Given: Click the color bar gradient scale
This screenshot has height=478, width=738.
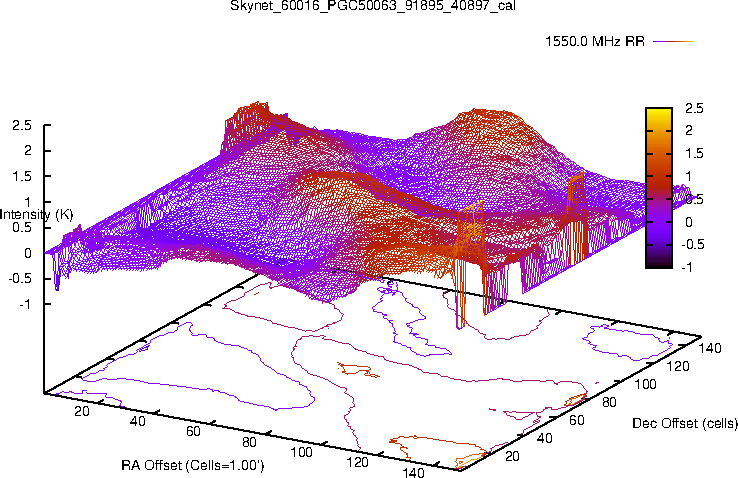Looking at the screenshot, I should (x=659, y=188).
